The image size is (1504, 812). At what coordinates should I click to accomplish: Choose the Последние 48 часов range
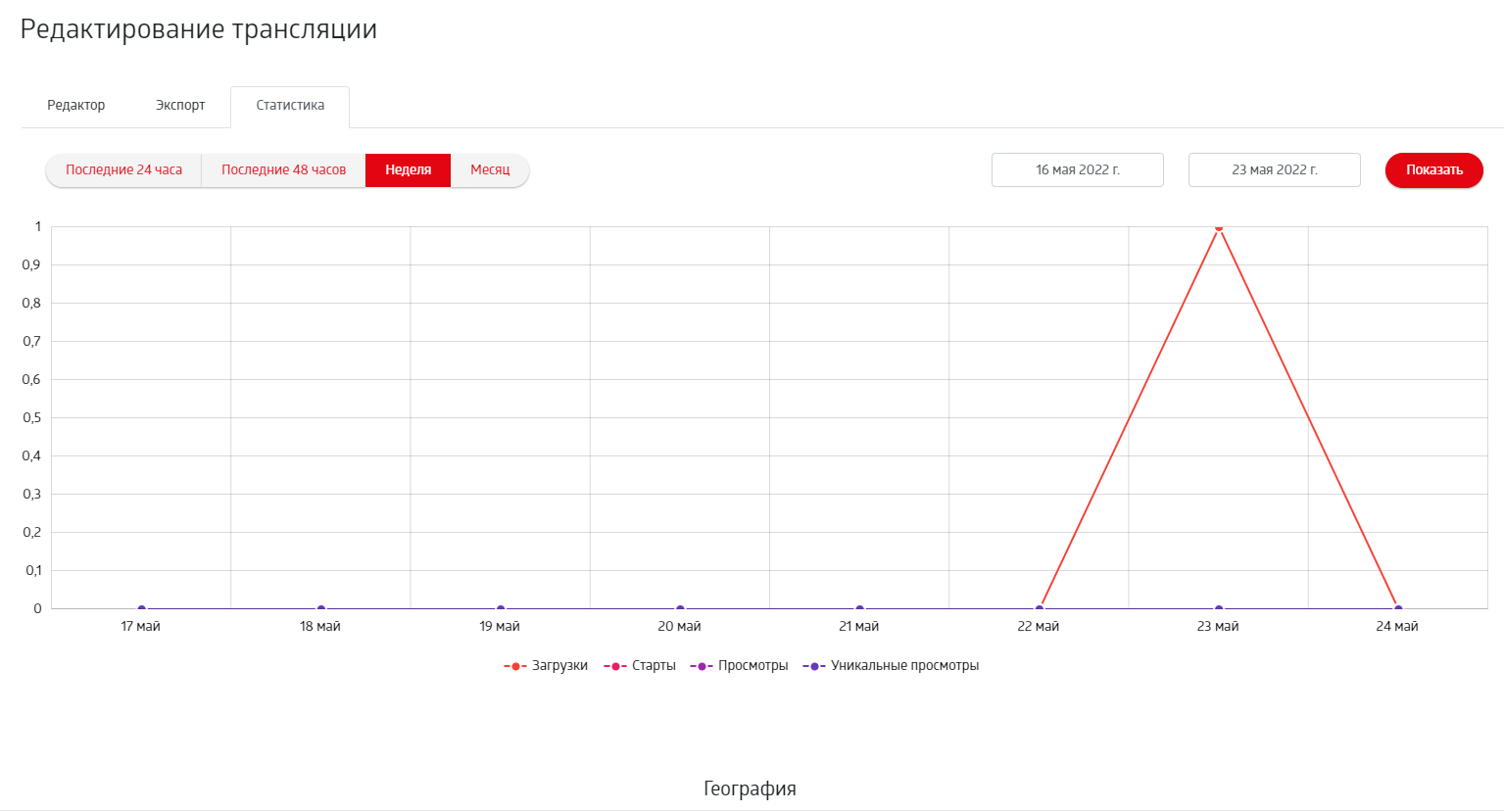[283, 170]
